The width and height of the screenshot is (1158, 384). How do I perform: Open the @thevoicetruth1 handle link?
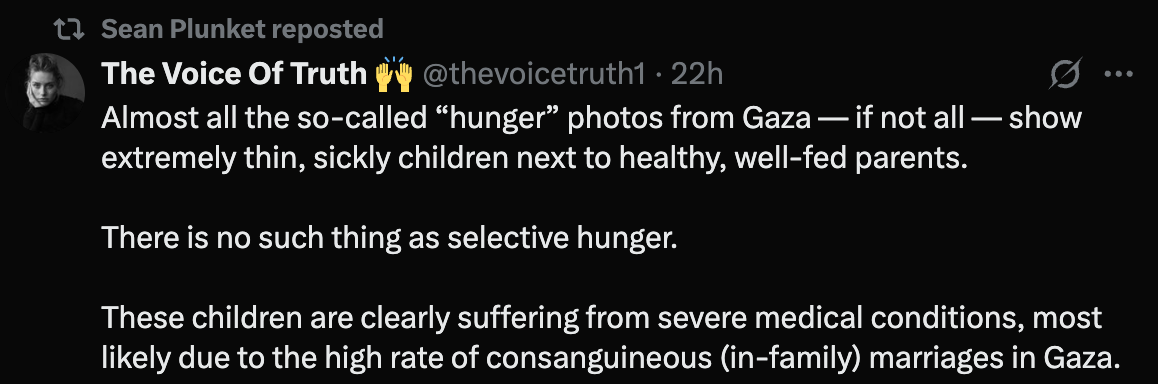coord(533,74)
